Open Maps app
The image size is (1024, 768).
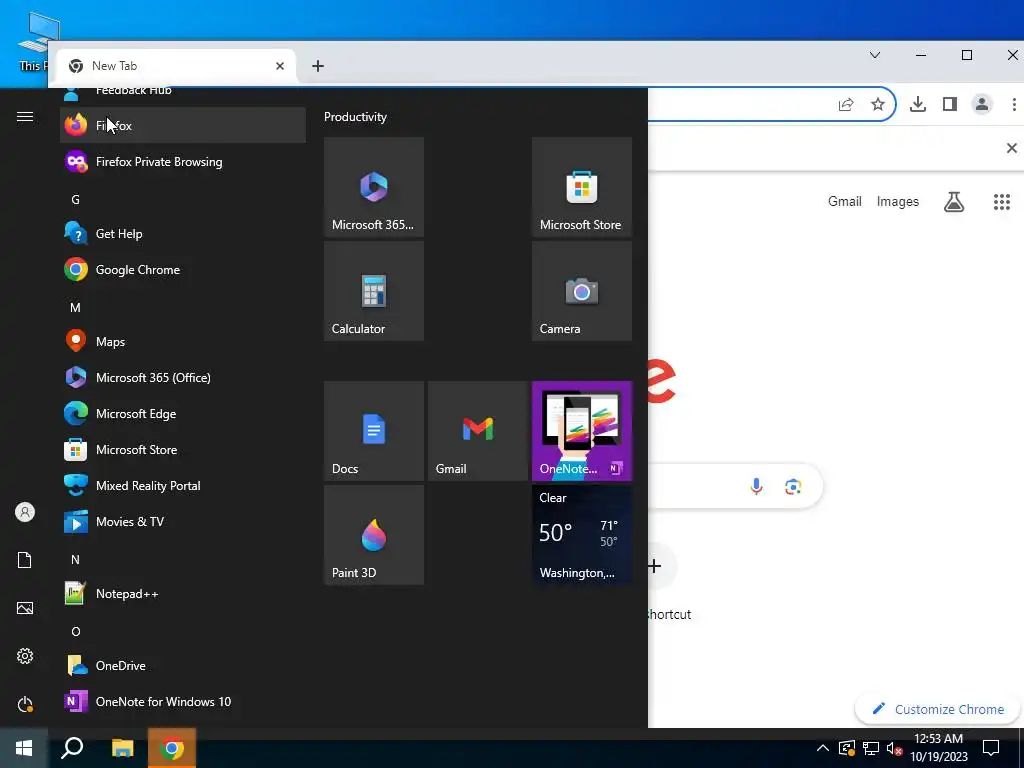pyautogui.click(x=182, y=341)
